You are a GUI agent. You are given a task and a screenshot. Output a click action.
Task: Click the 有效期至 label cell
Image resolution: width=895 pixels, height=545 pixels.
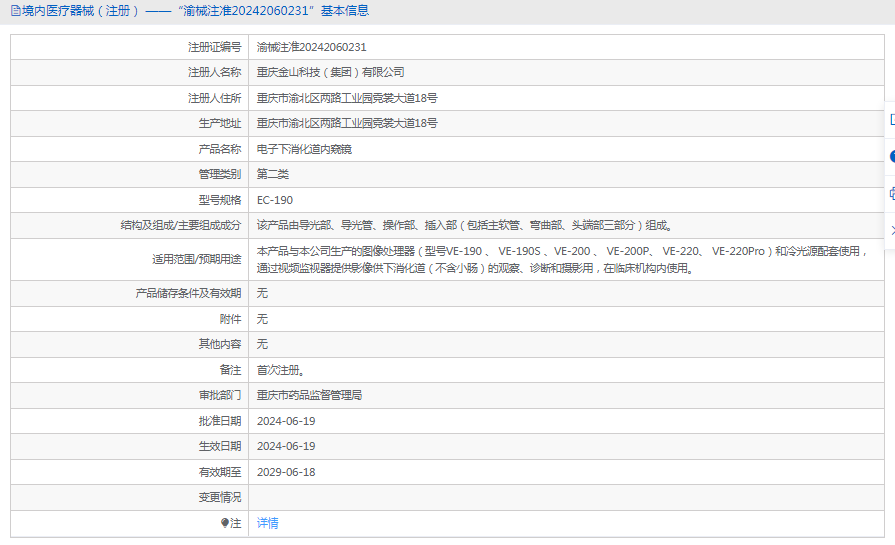coord(130,472)
